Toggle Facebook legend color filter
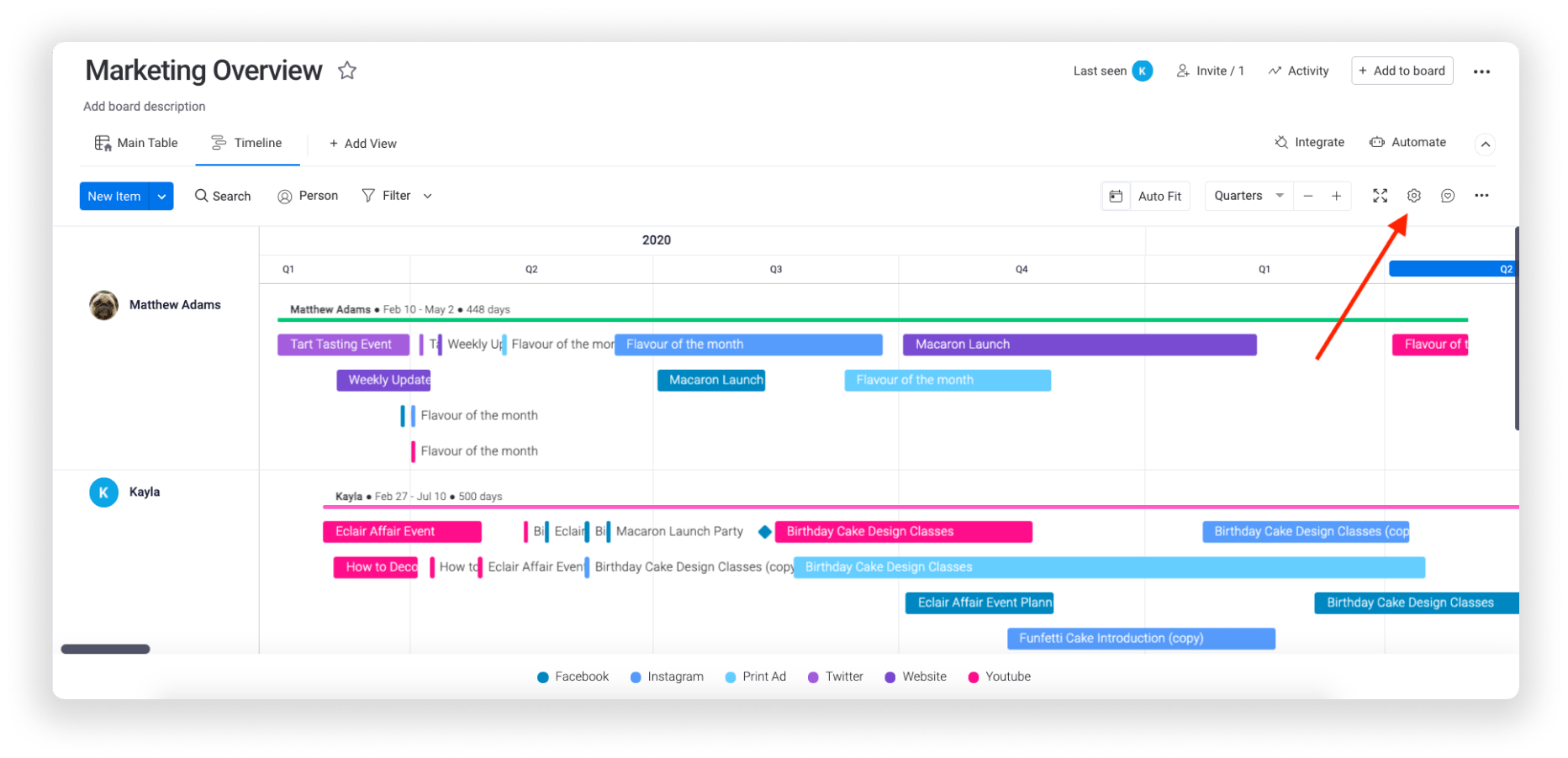The height and width of the screenshot is (758, 1568). 573,676
